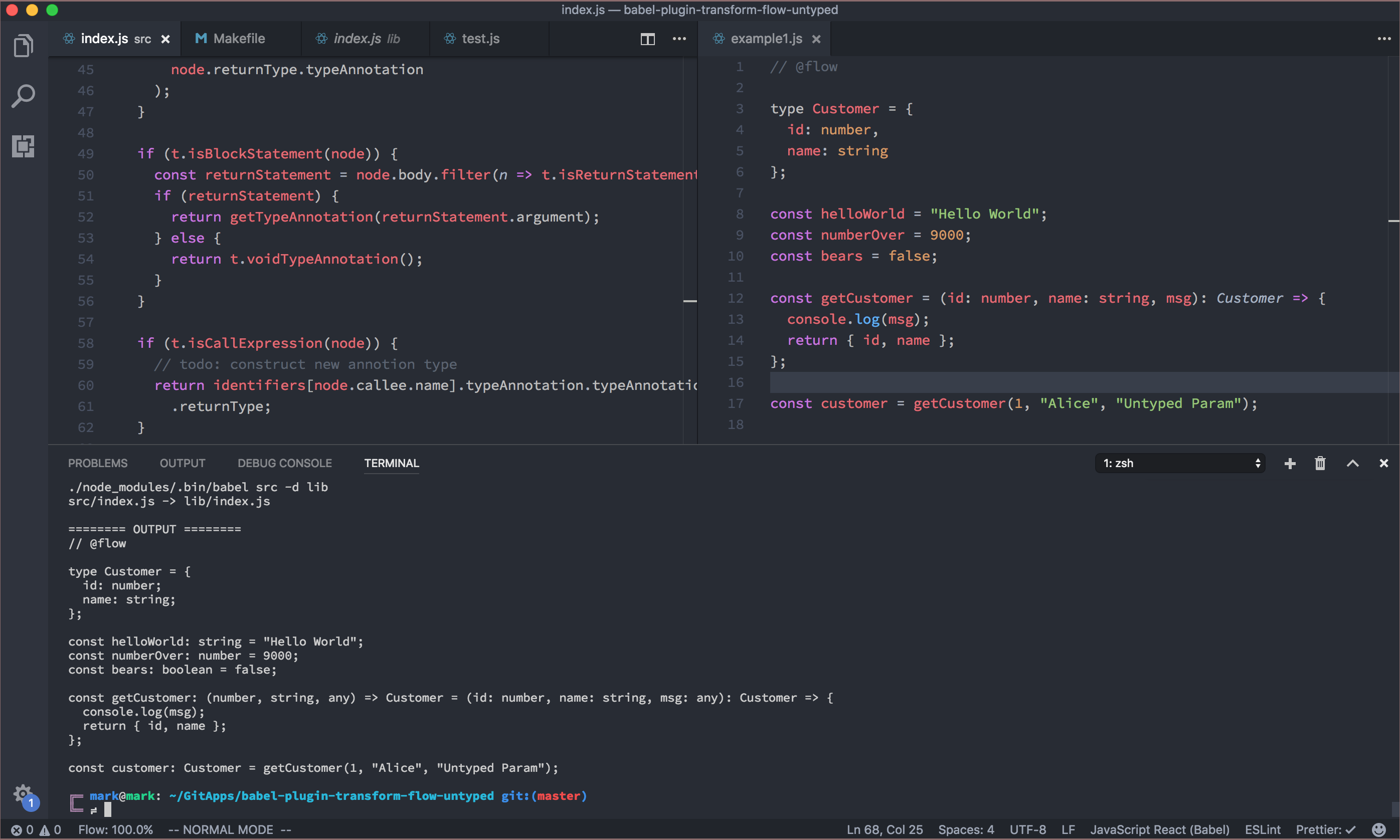Click the right editor overview ruler marker
The width and height of the screenshot is (1400, 840).
pos(1394,221)
